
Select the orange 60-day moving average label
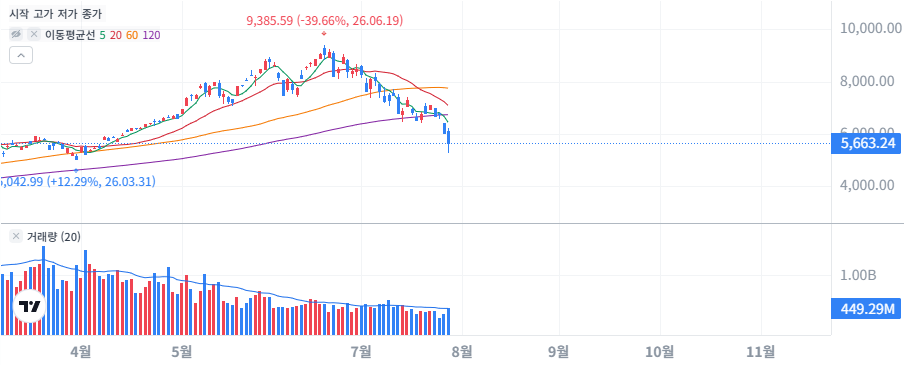click(132, 35)
